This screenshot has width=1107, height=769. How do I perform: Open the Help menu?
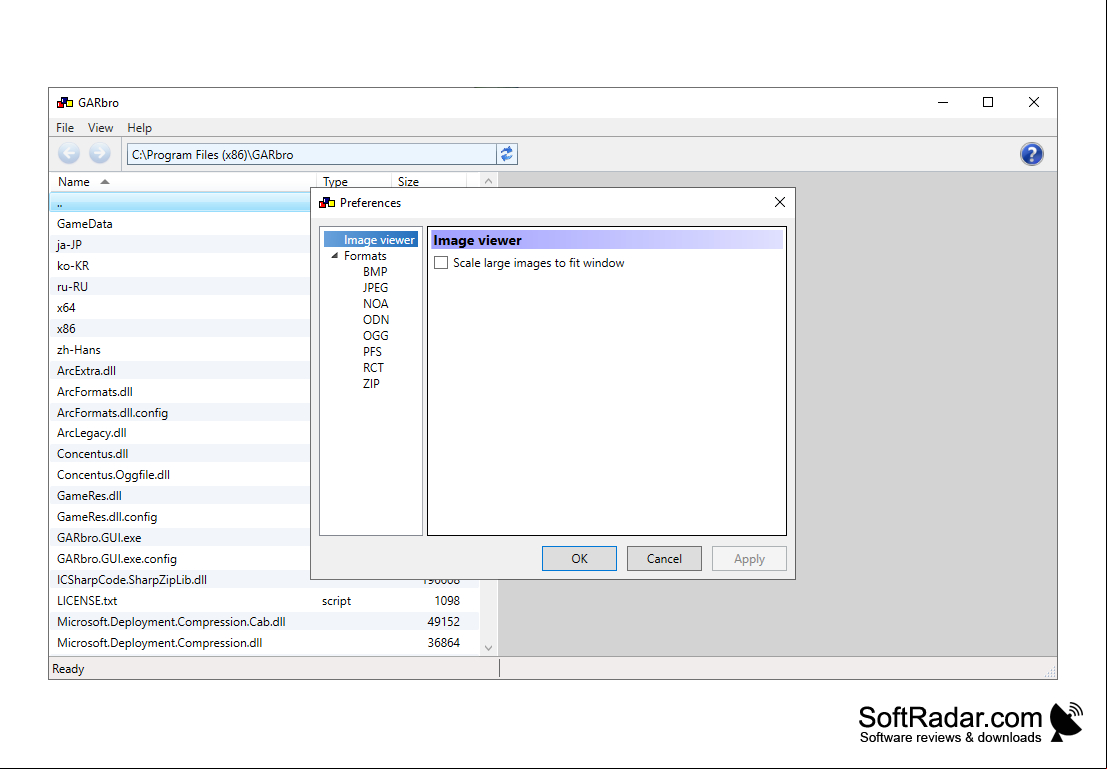coord(139,128)
